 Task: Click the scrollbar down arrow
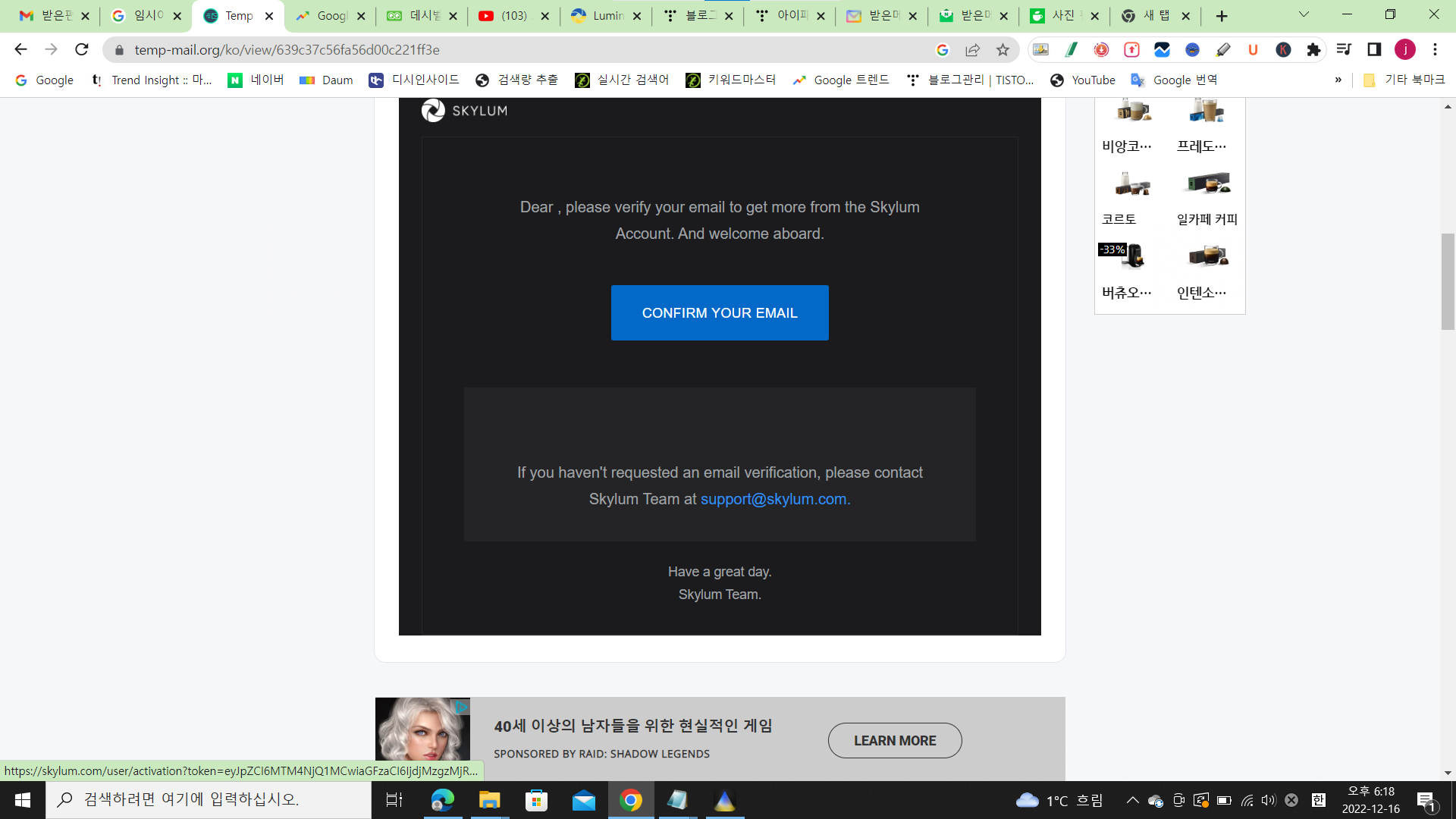pyautogui.click(x=1448, y=773)
